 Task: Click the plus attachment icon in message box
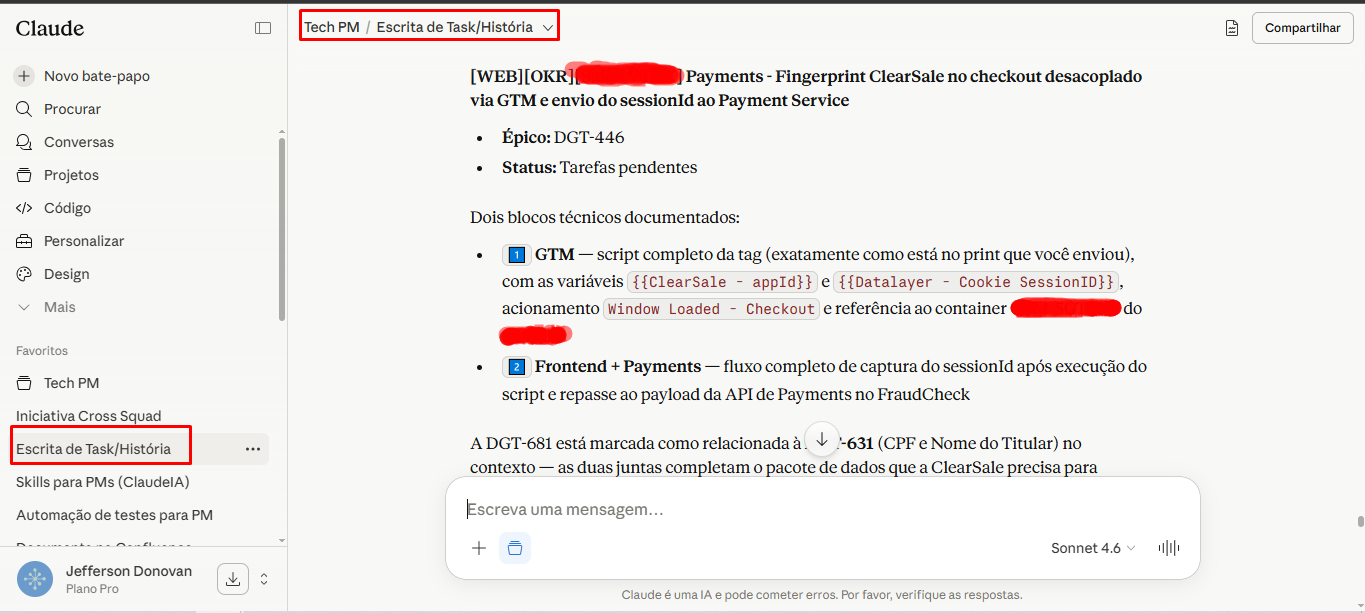point(479,548)
